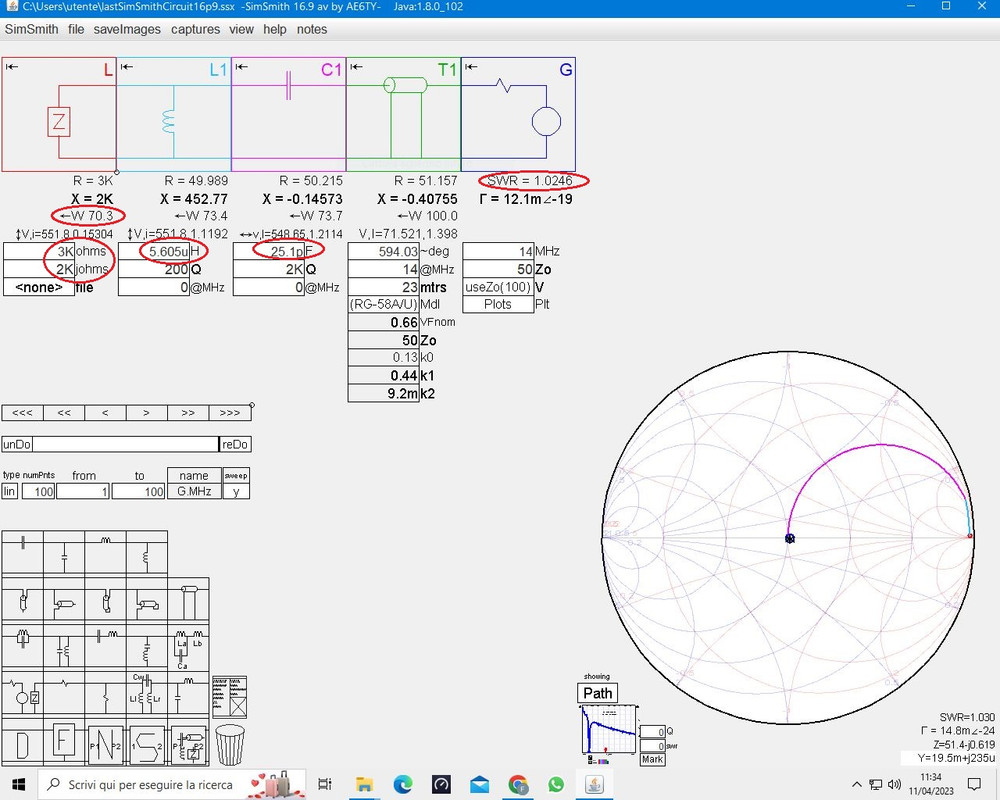Collapse the T1 transmission line block arrow
1000x800 pixels.
pos(356,66)
